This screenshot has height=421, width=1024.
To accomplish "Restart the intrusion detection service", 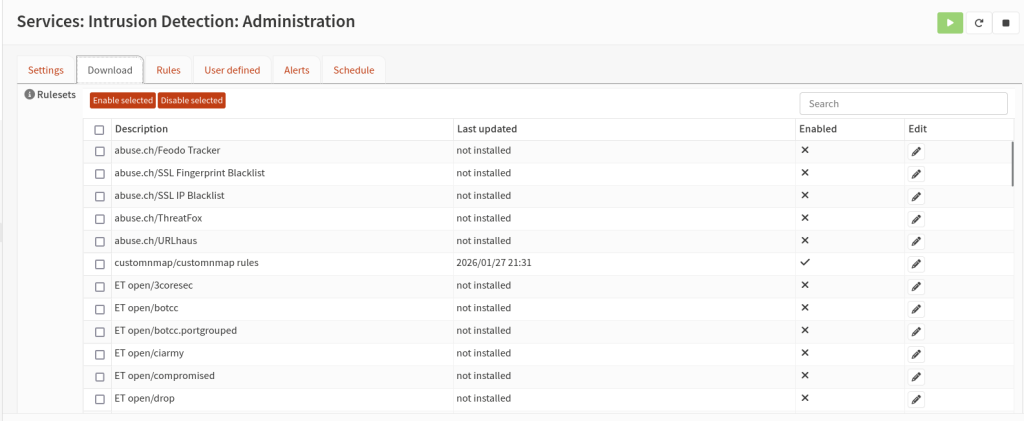I will [978, 22].
